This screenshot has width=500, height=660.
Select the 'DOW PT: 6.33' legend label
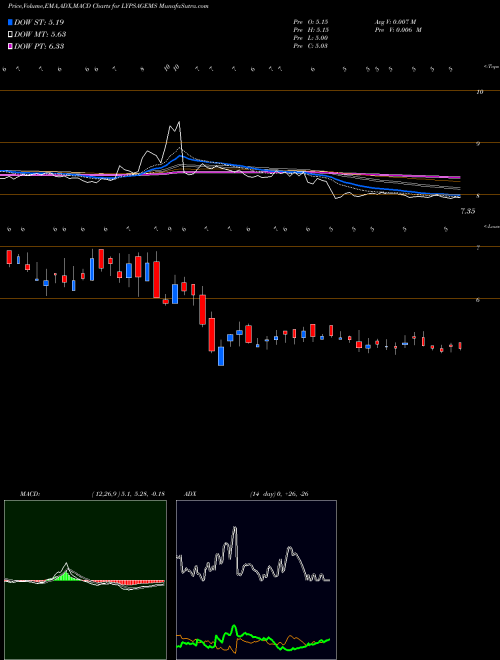click(39, 46)
